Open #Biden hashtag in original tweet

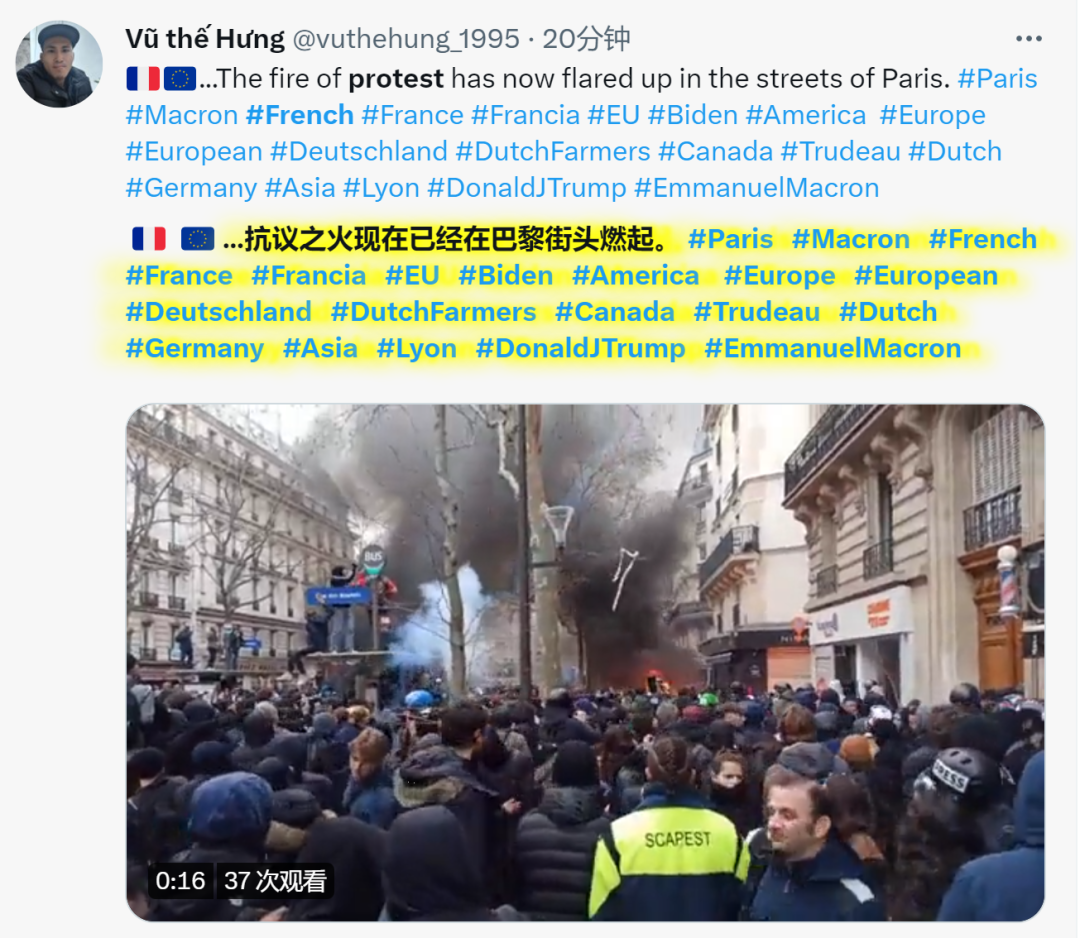(x=693, y=115)
